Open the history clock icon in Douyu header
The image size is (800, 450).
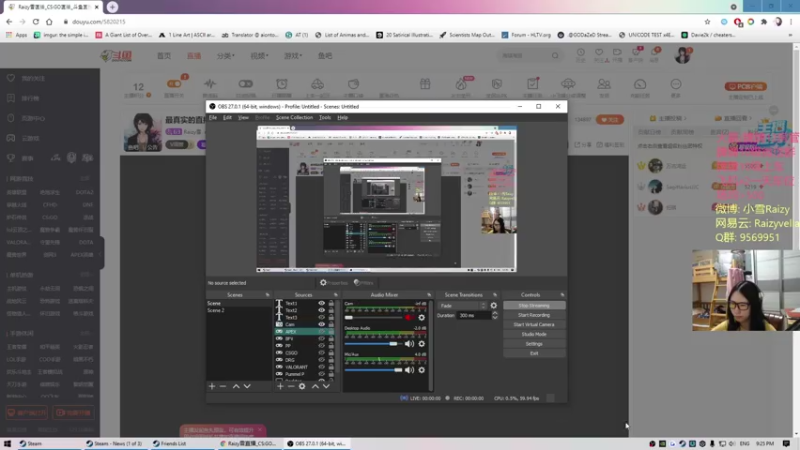pos(581,53)
